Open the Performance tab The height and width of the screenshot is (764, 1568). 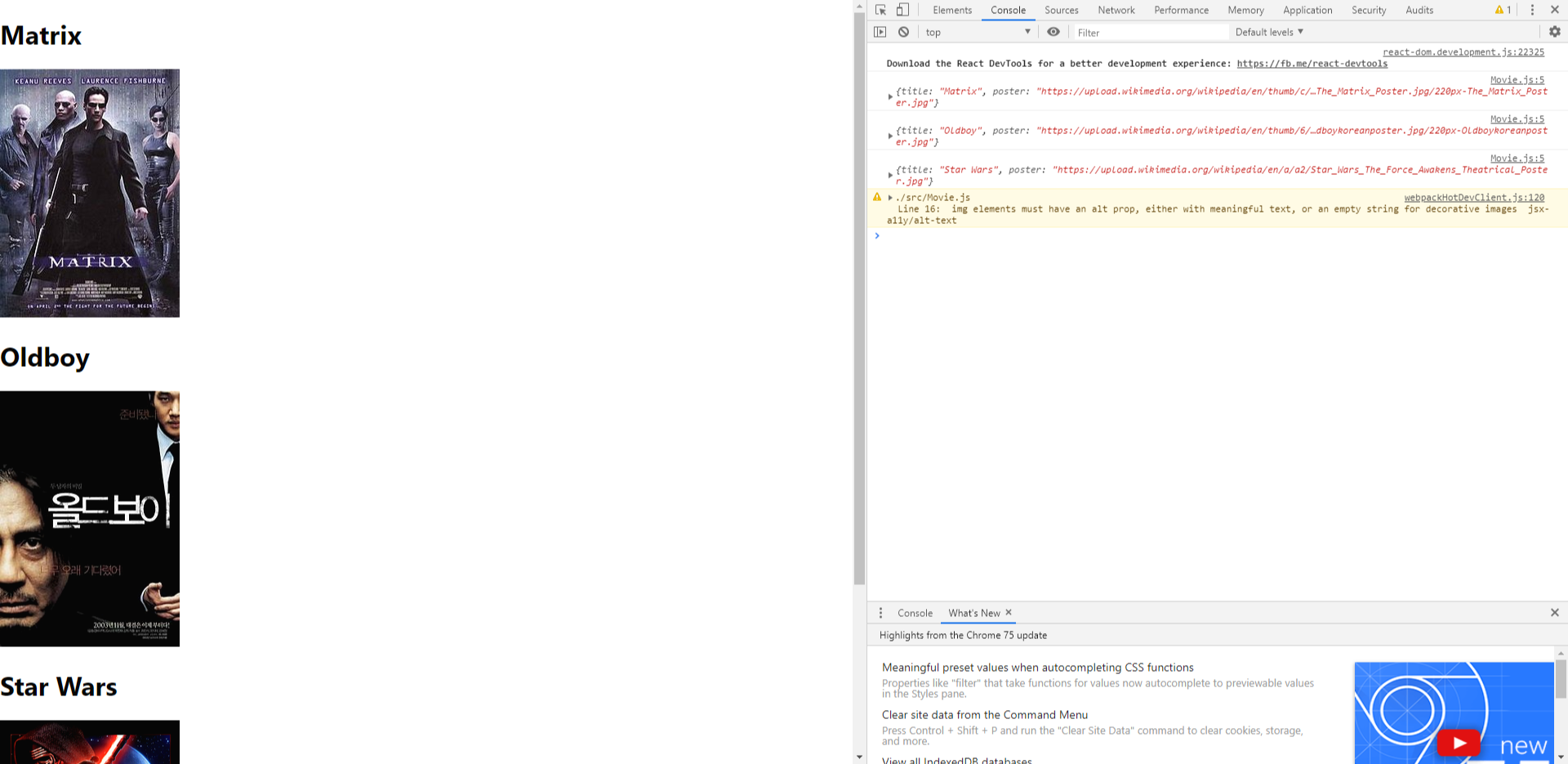point(1182,10)
